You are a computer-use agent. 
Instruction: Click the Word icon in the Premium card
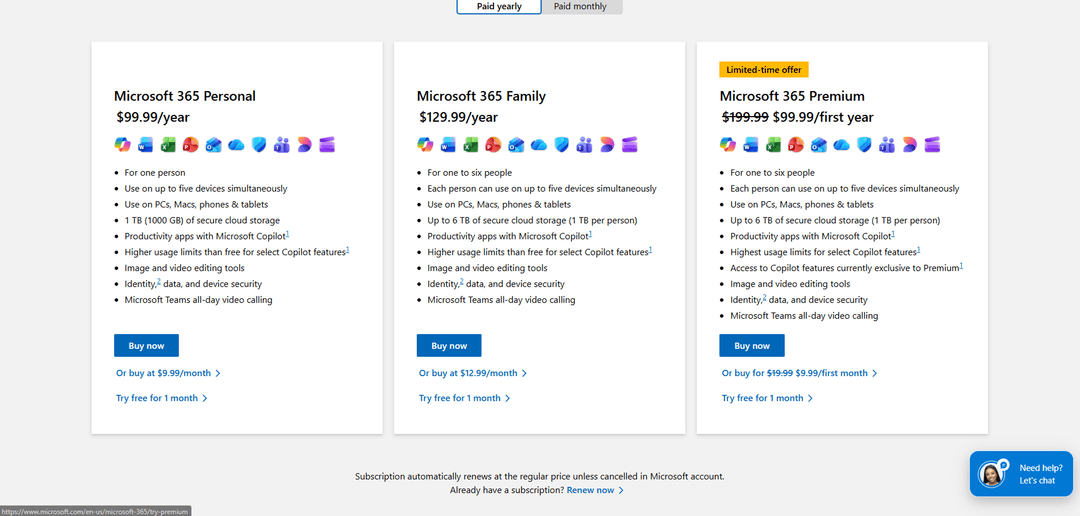751,145
